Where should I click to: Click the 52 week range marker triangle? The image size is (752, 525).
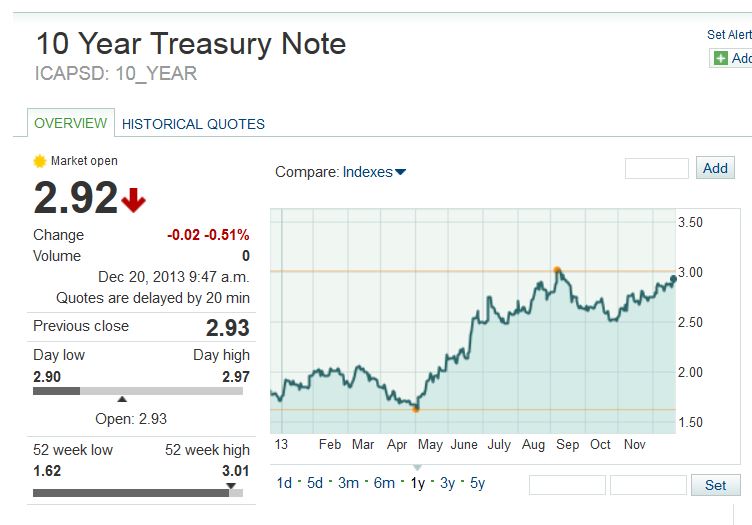(x=231, y=486)
